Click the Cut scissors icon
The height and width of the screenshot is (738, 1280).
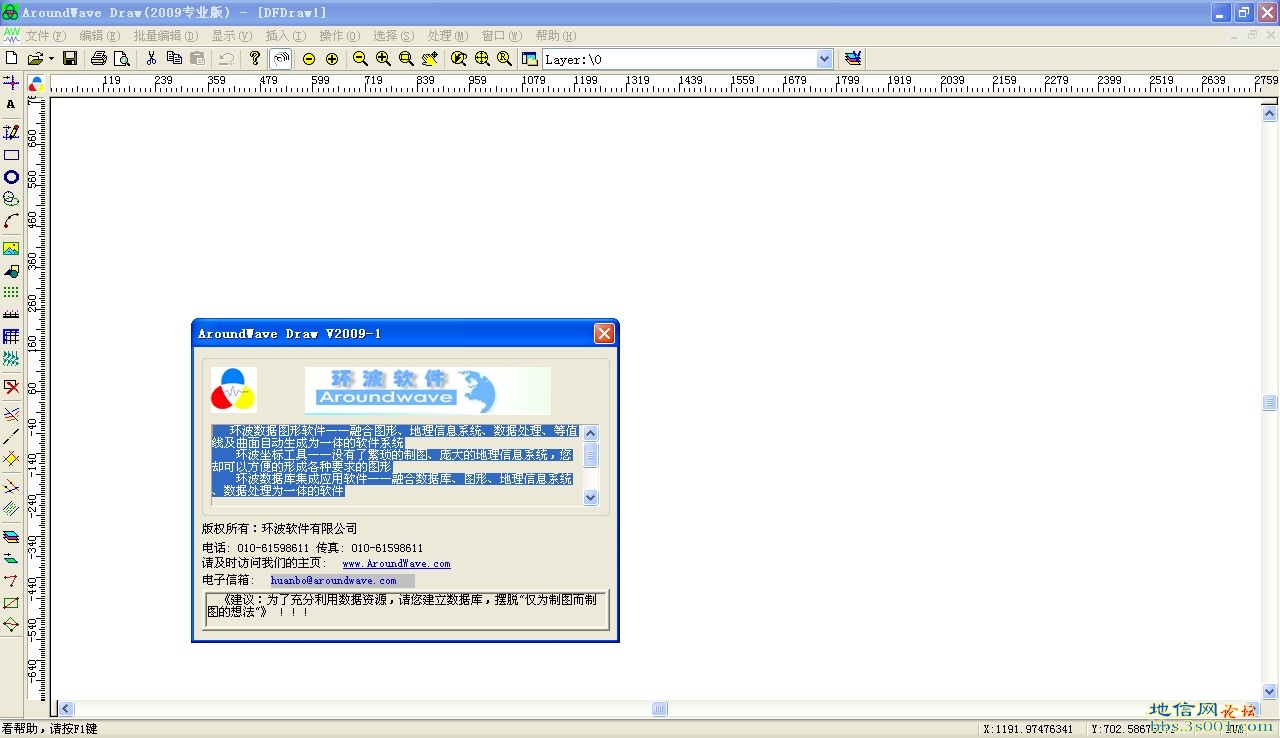[151, 59]
